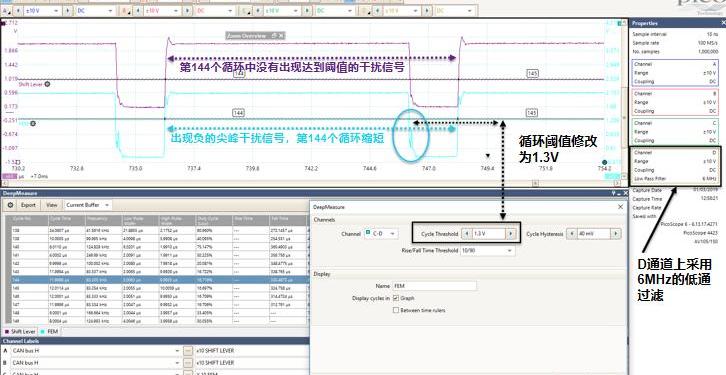Click the Name input field containing FEM
Screen dimensions: 726x375
point(434,286)
